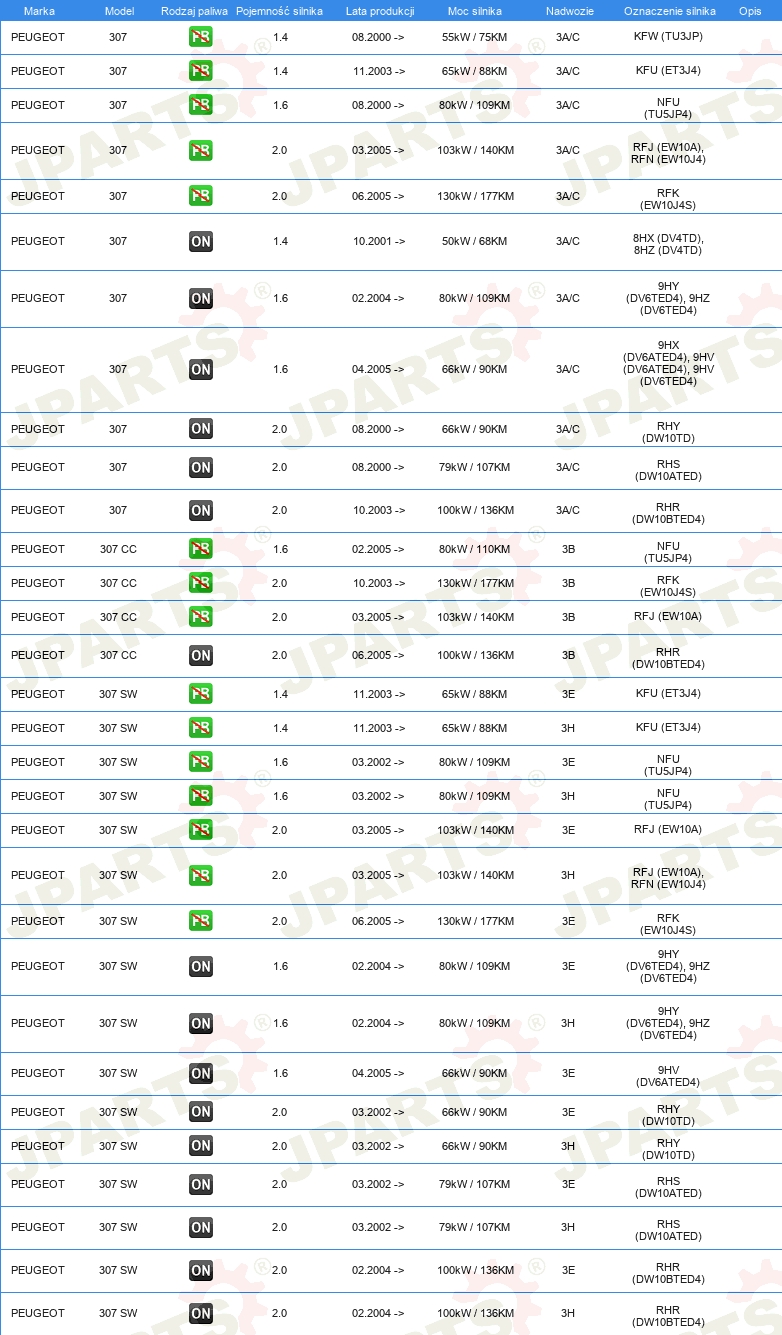The height and width of the screenshot is (1335, 782).
Task: Click the Nadwozie column header
Action: coord(570,10)
